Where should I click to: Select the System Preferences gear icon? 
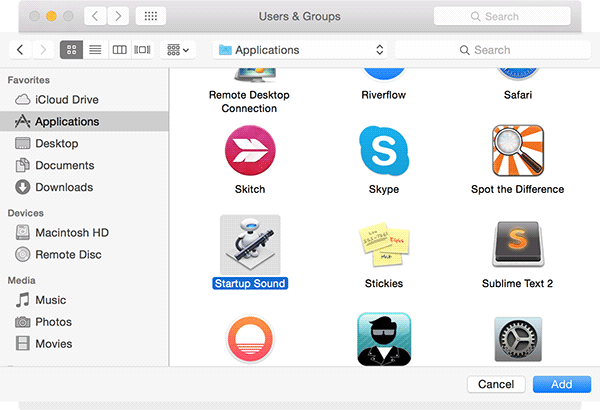518,339
